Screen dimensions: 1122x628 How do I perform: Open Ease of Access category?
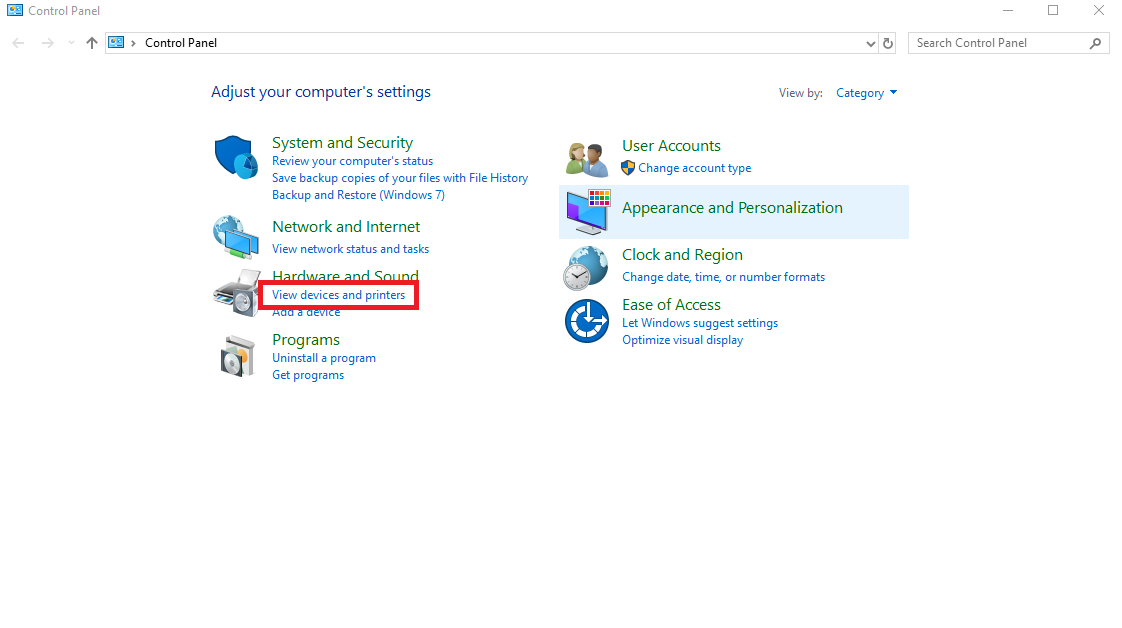(671, 305)
